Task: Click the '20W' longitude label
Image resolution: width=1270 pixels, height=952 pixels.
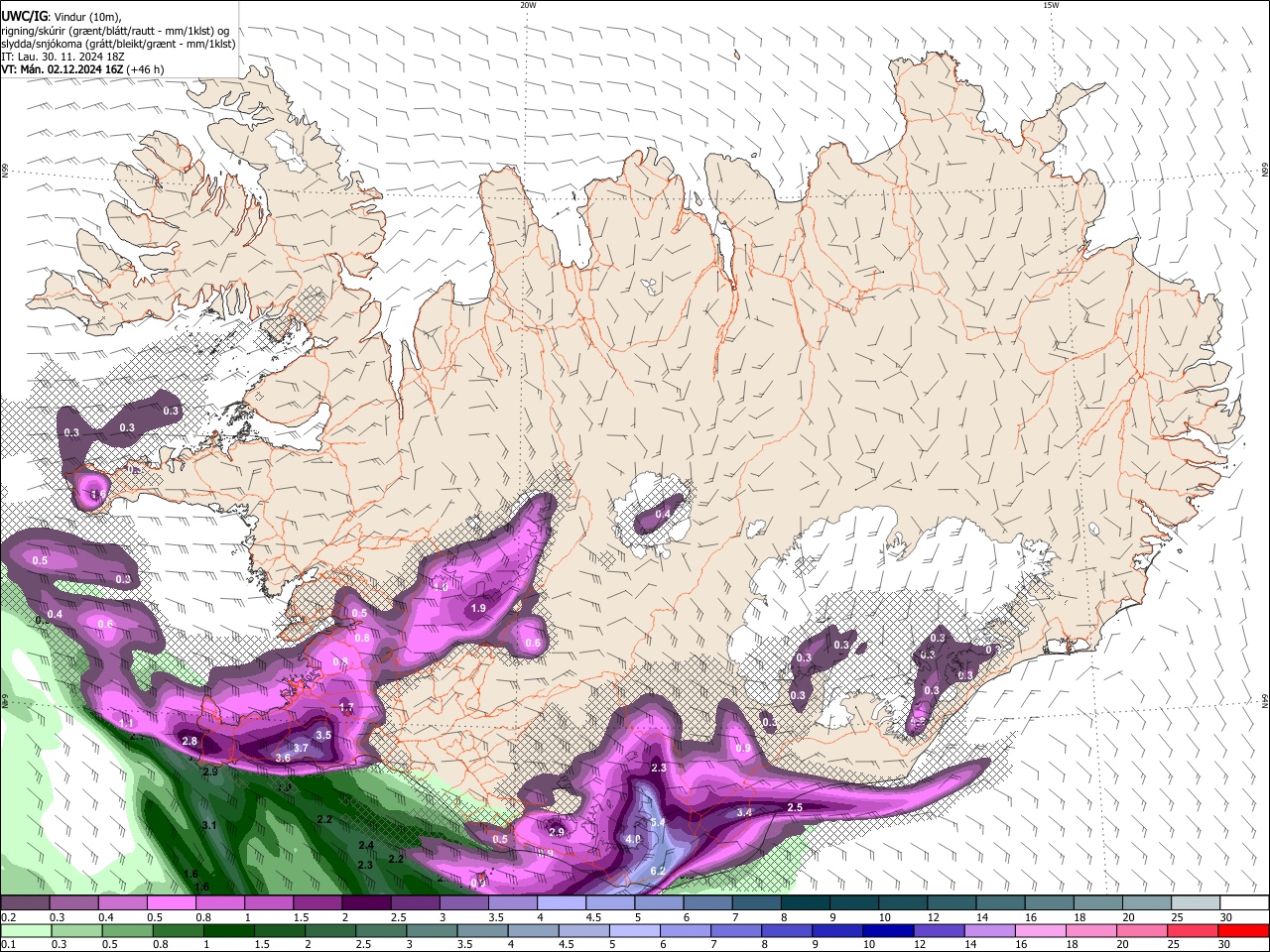Action: click(x=529, y=5)
